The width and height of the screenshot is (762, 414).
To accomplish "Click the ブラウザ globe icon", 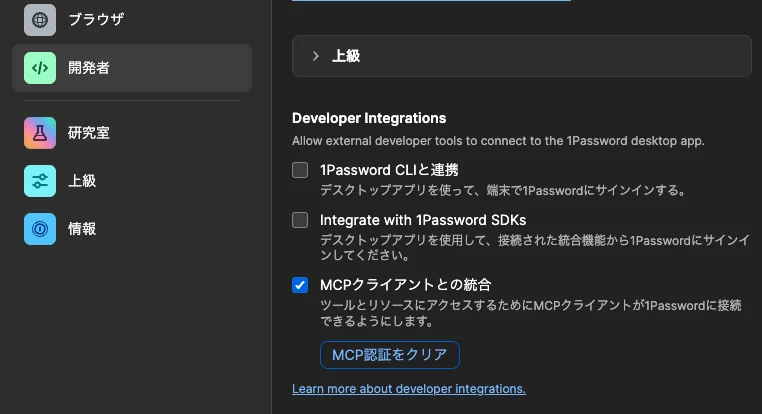I will pos(40,20).
